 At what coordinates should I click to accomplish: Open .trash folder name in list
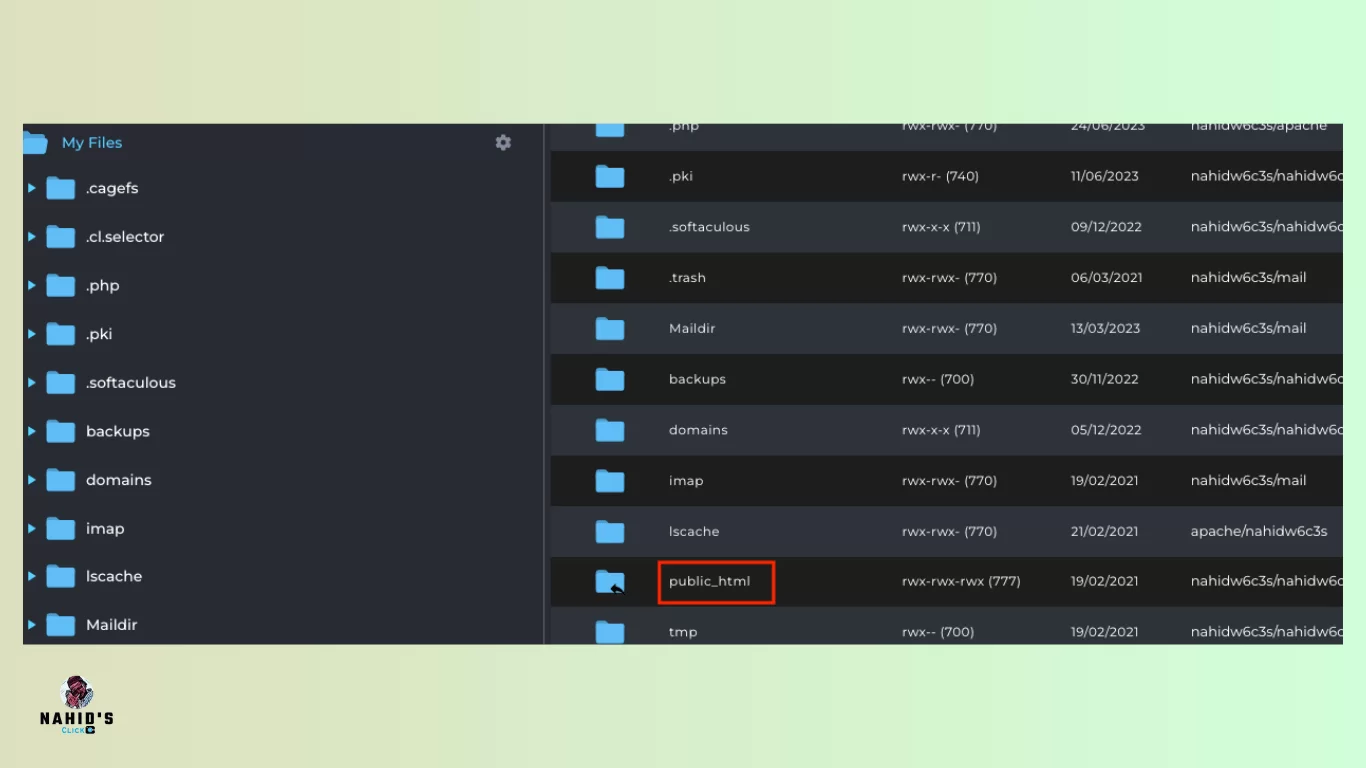pyautogui.click(x=687, y=278)
